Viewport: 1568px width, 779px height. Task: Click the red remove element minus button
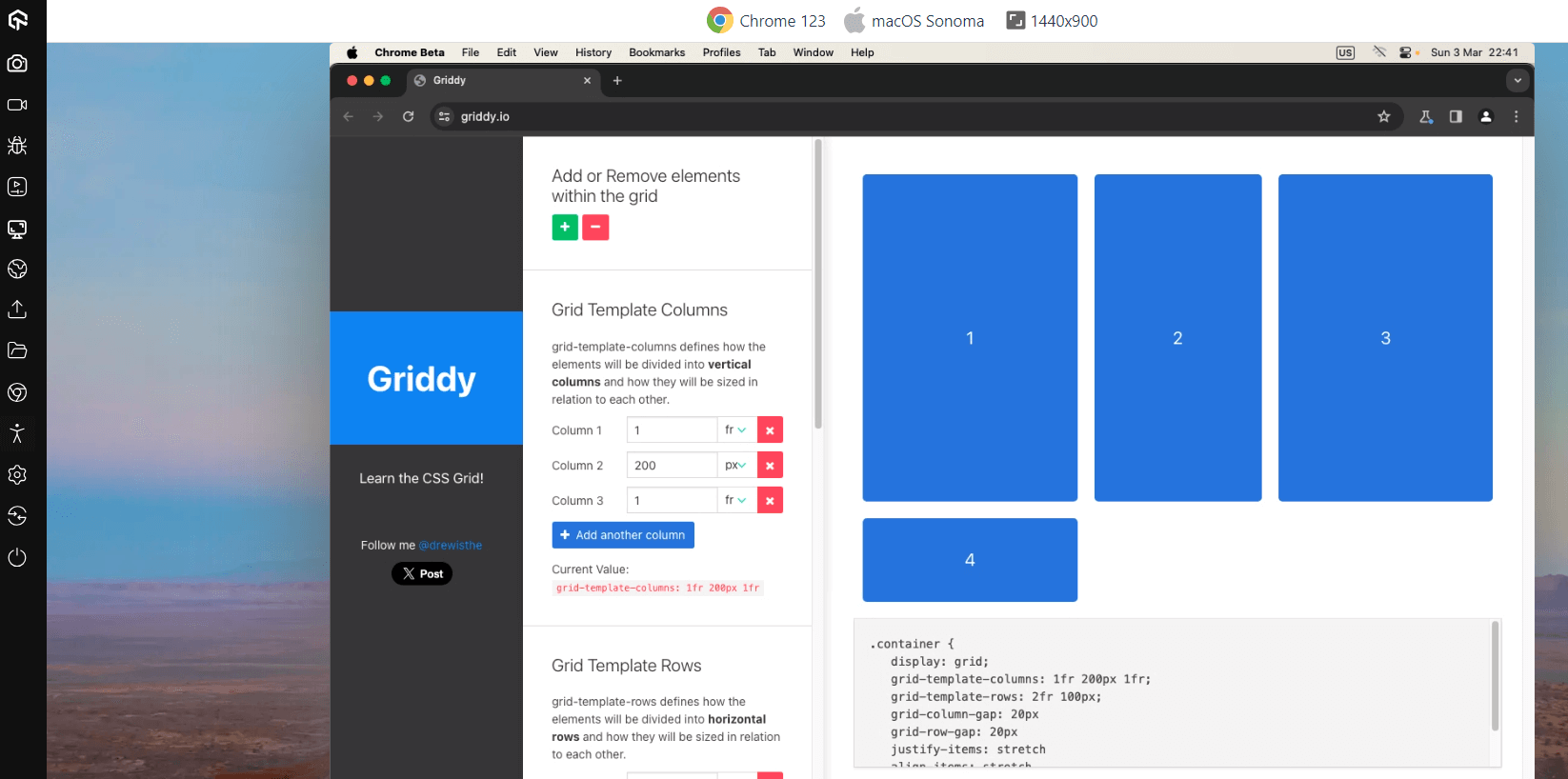pos(595,228)
